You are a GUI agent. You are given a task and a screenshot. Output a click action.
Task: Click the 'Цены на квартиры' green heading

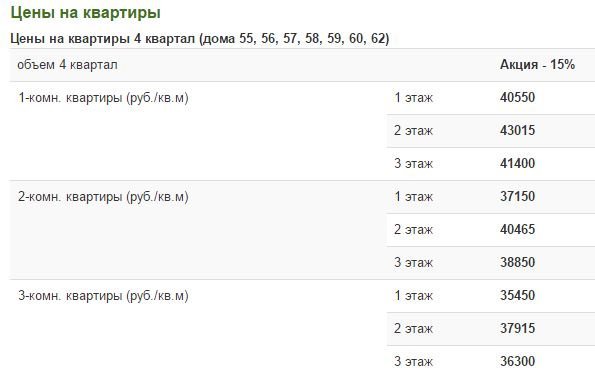pos(85,13)
